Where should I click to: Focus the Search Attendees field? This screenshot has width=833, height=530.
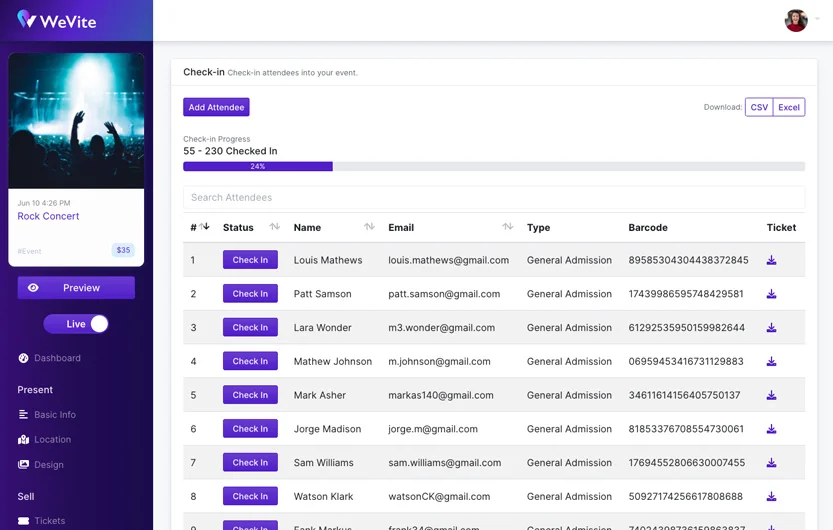(493, 198)
